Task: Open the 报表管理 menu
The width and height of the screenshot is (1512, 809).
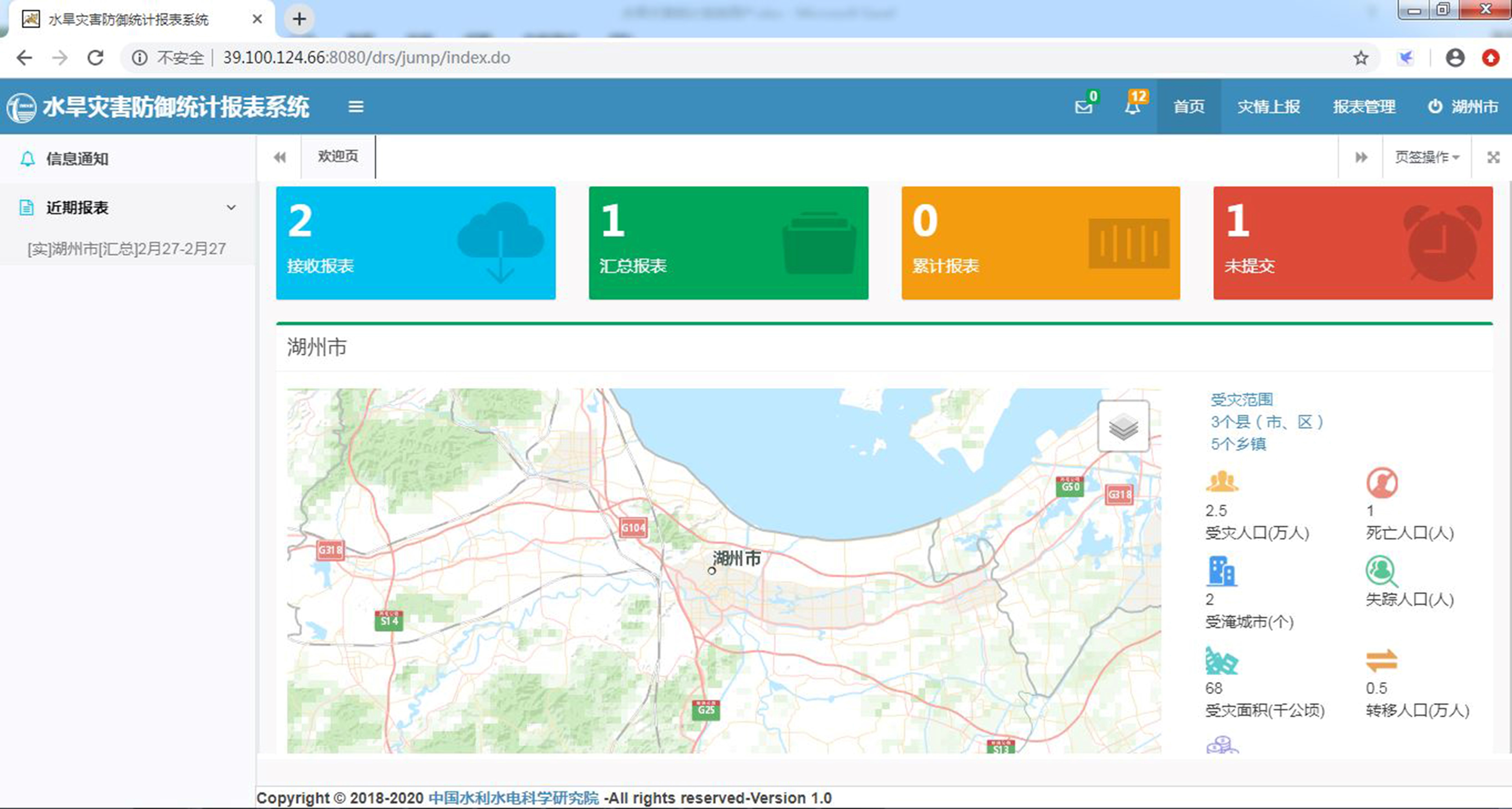Action: tap(1364, 106)
